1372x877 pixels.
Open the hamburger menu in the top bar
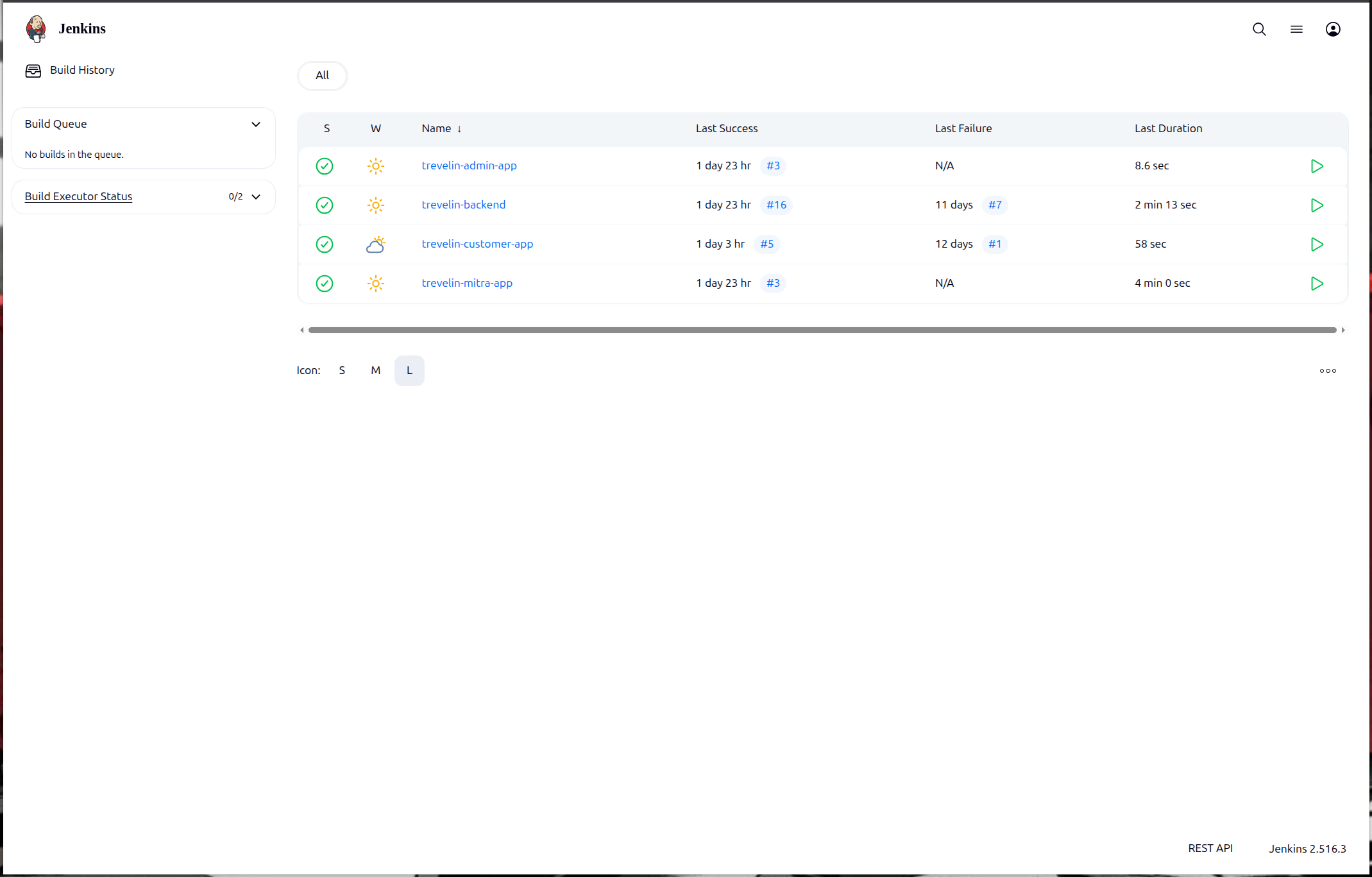[1296, 29]
